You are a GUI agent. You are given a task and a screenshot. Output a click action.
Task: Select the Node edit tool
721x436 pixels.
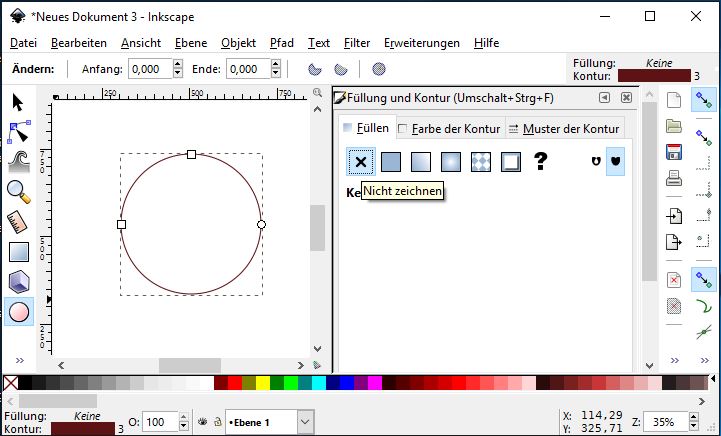19,132
